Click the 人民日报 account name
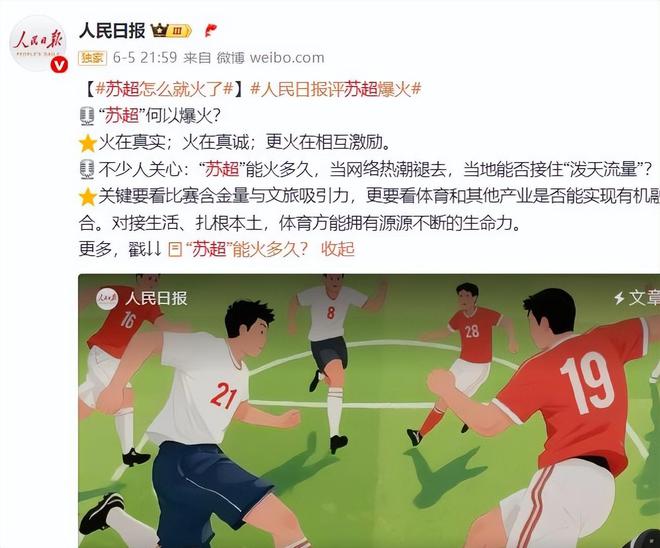660x548 pixels. click(112, 31)
